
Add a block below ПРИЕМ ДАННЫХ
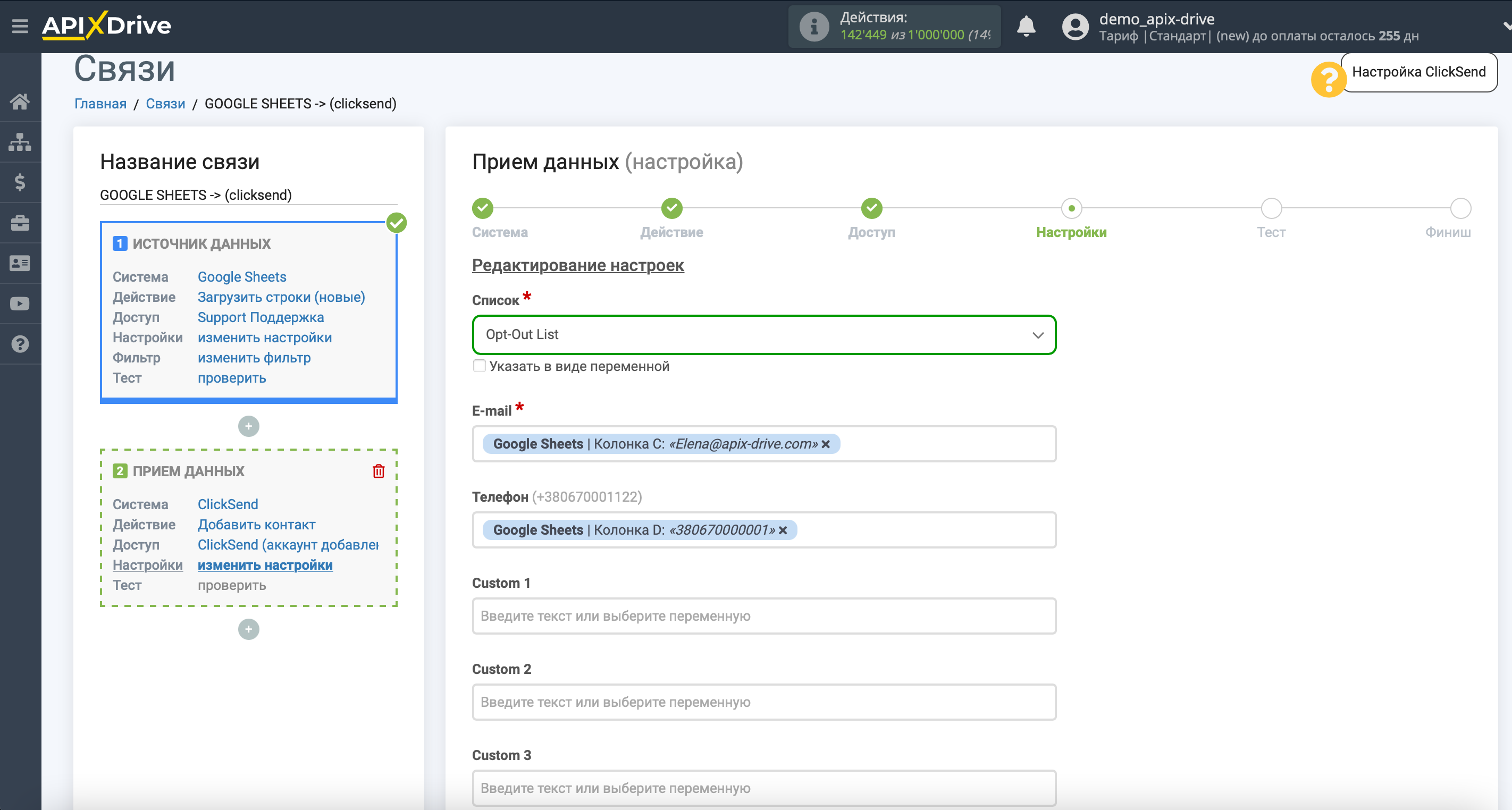tap(249, 629)
